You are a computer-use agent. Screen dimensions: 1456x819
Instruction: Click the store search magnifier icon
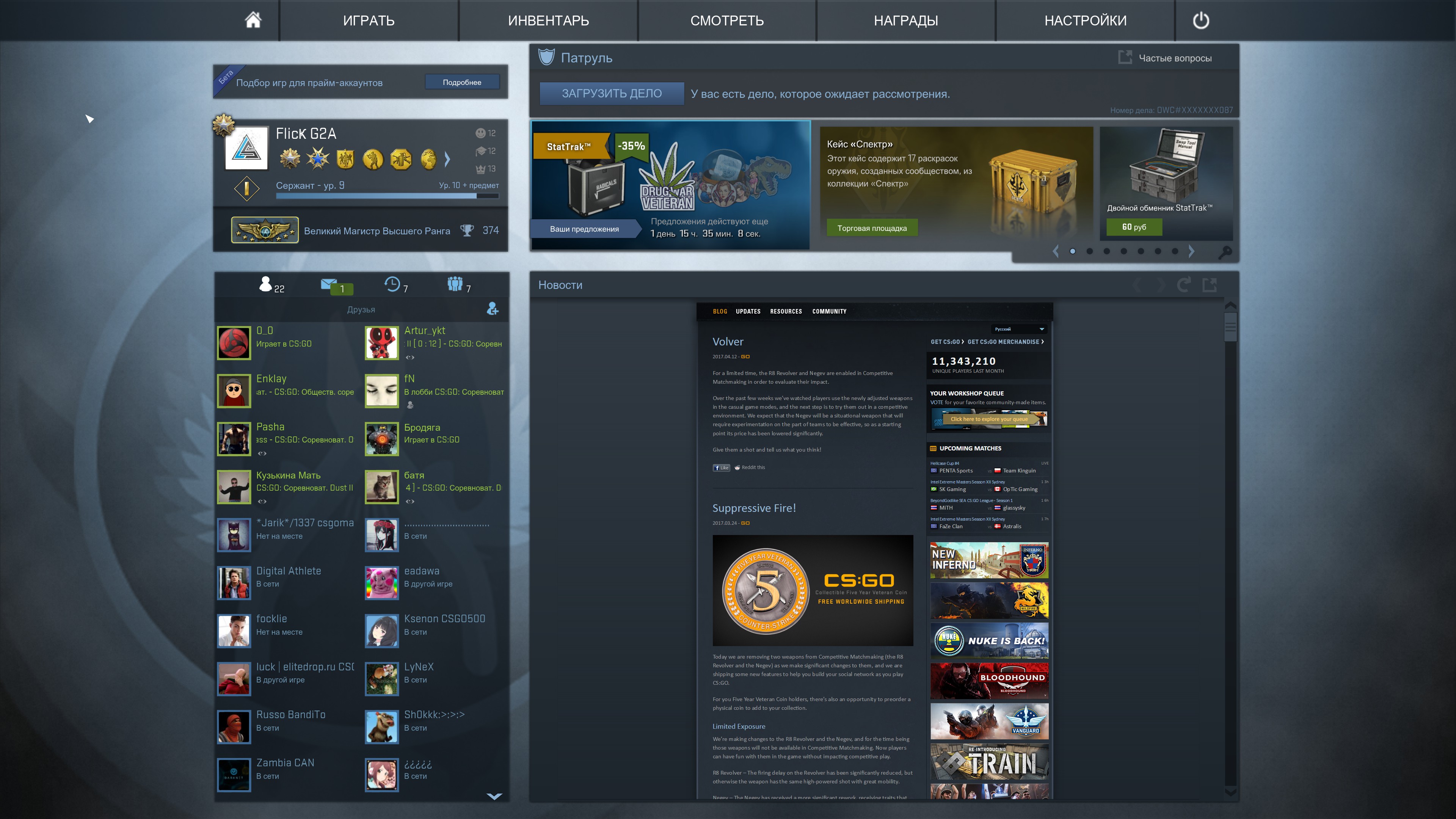point(1225,251)
